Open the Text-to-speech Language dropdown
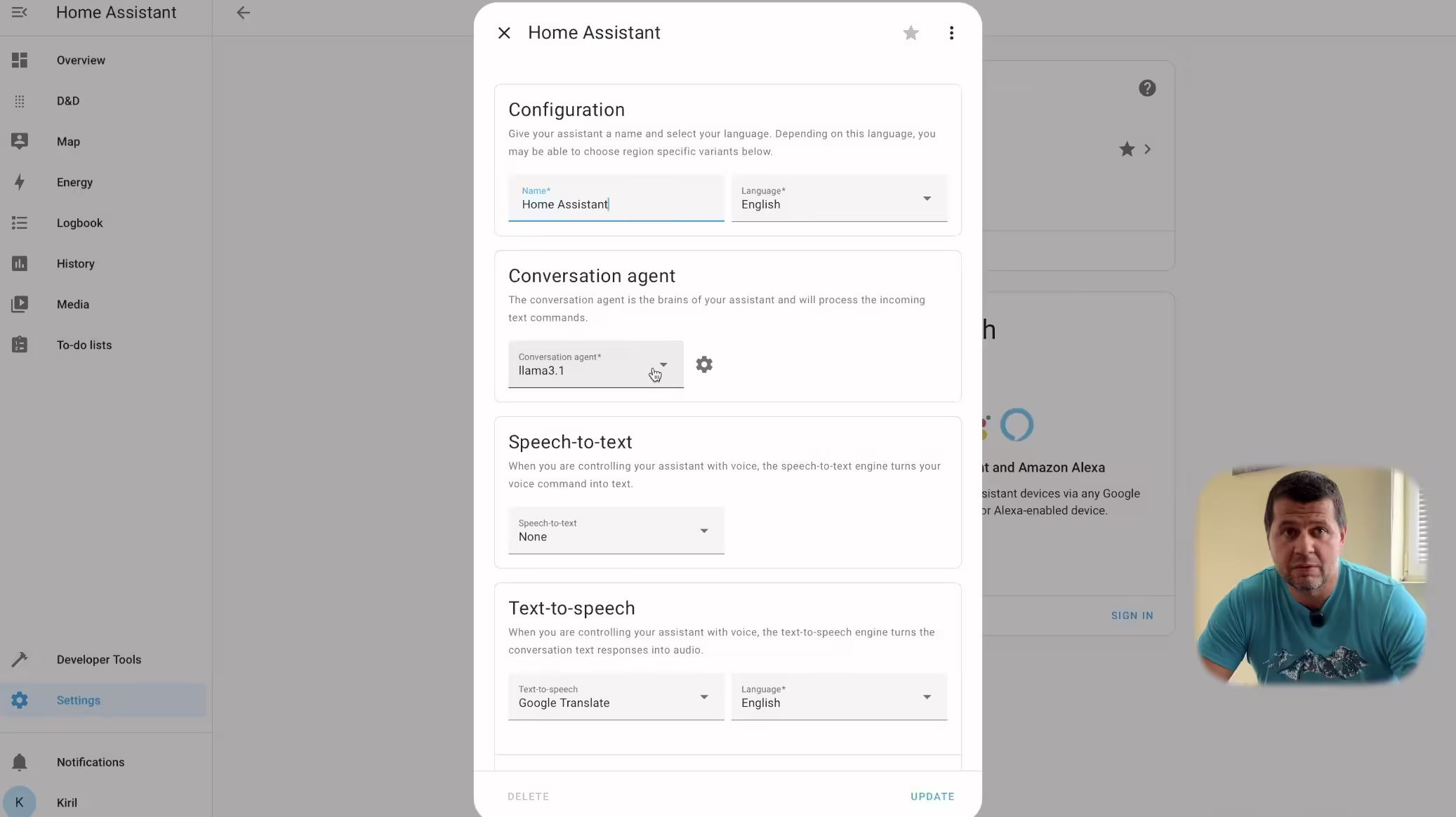 tap(839, 697)
